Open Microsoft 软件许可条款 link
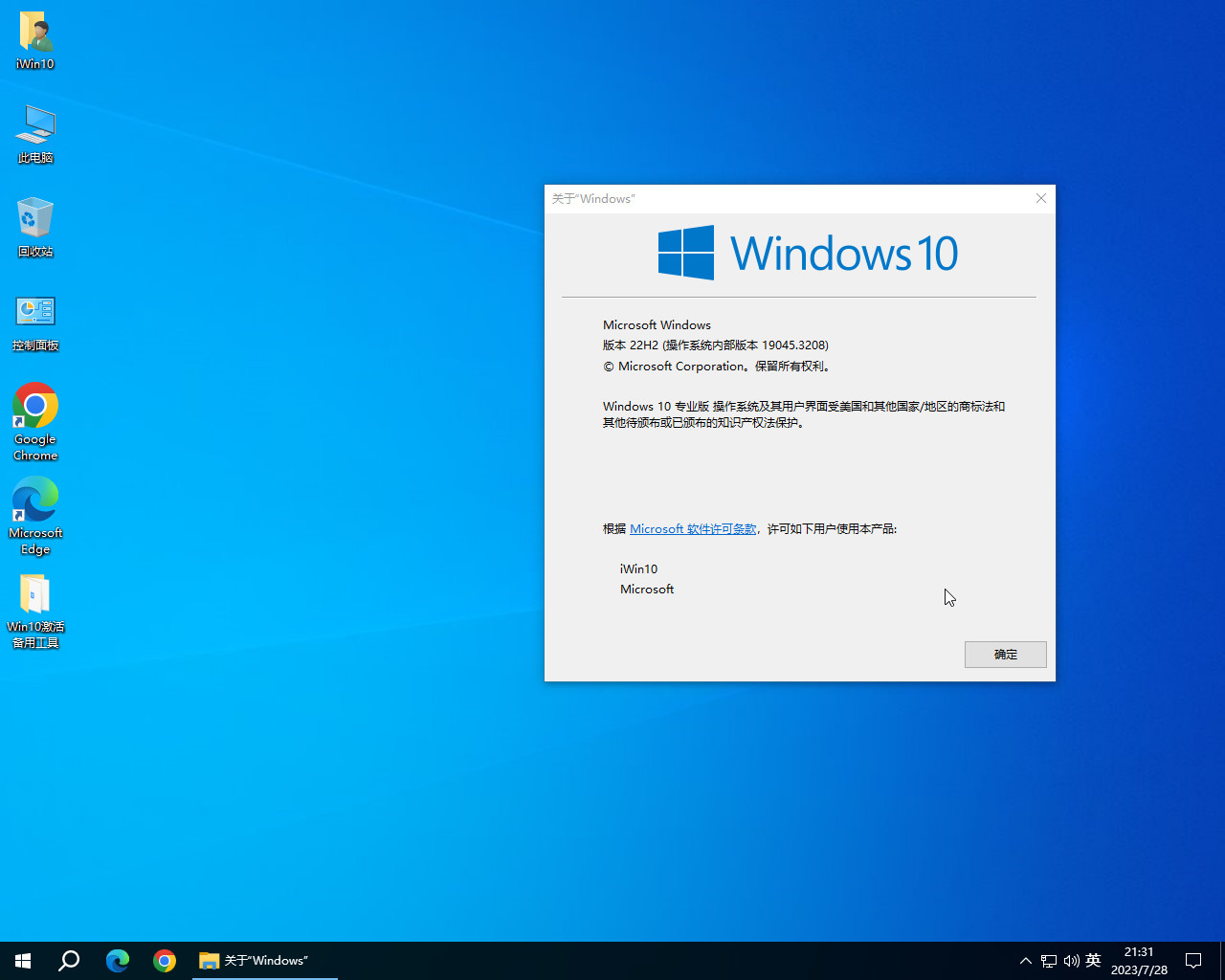 [x=693, y=529]
